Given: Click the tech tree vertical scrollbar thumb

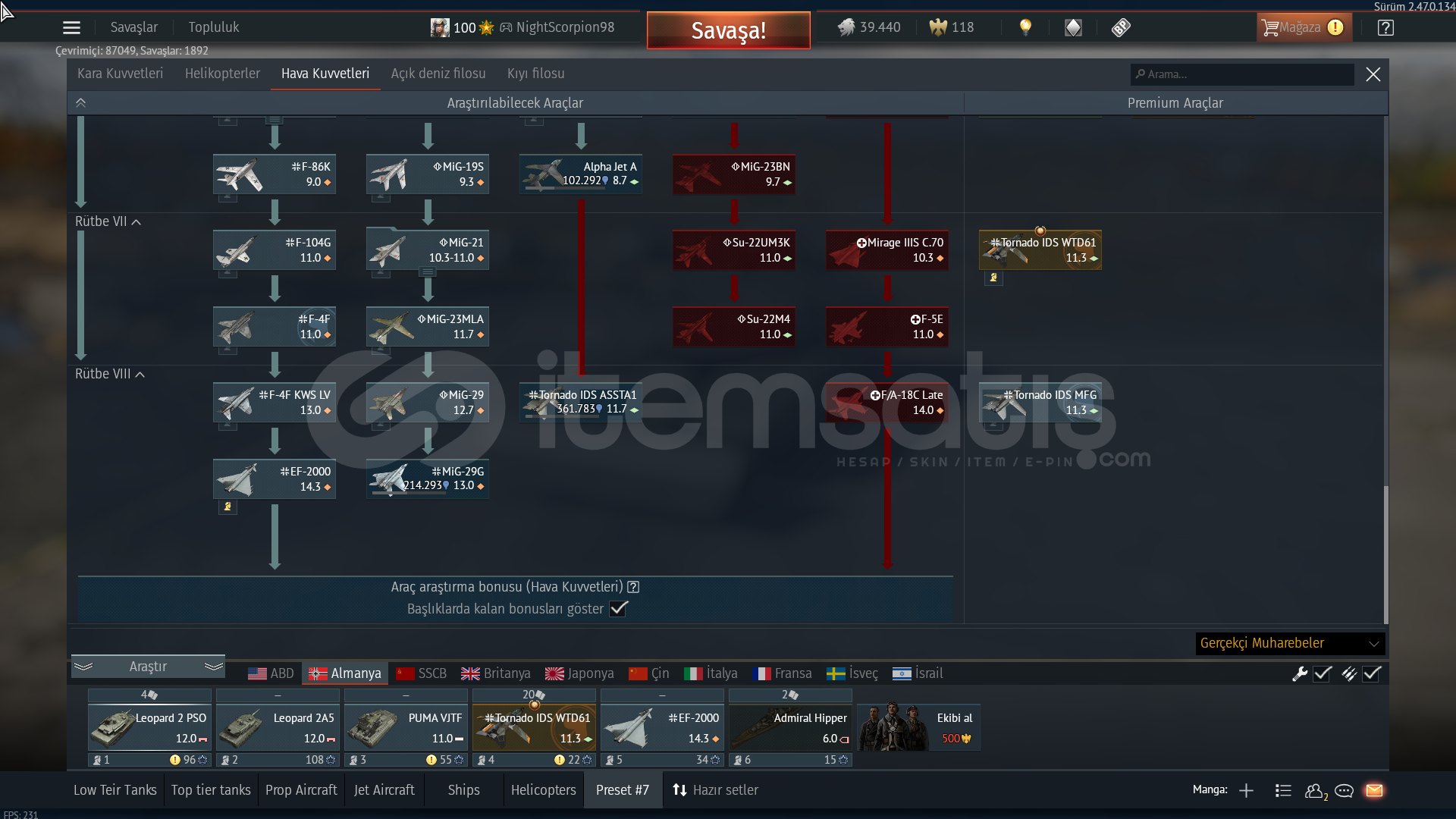Looking at the screenshot, I should click(1385, 555).
